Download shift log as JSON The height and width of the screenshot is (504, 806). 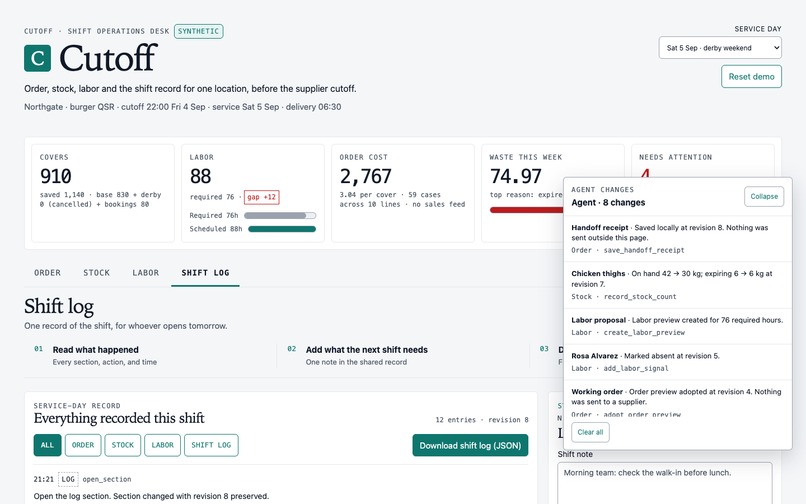(470, 445)
